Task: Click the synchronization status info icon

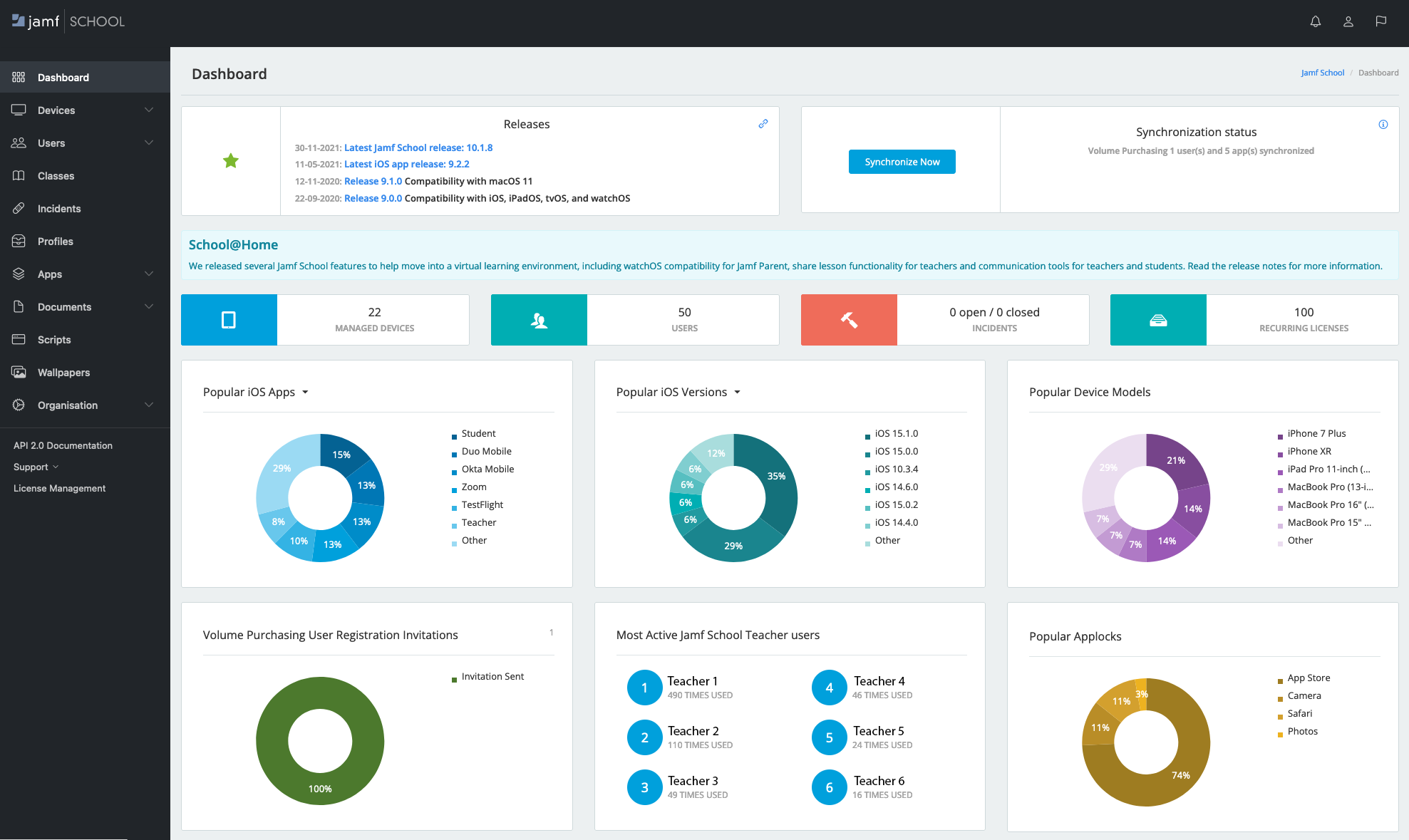Action: click(x=1383, y=124)
